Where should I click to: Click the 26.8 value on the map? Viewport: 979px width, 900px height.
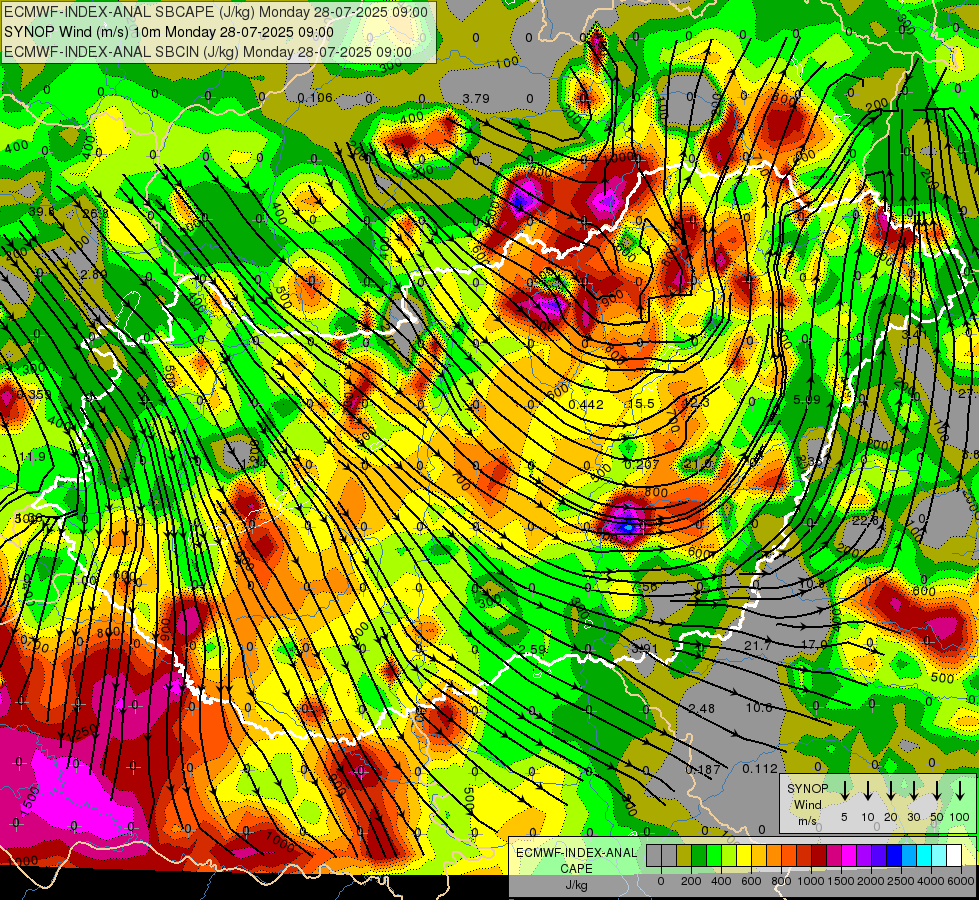coord(96,214)
